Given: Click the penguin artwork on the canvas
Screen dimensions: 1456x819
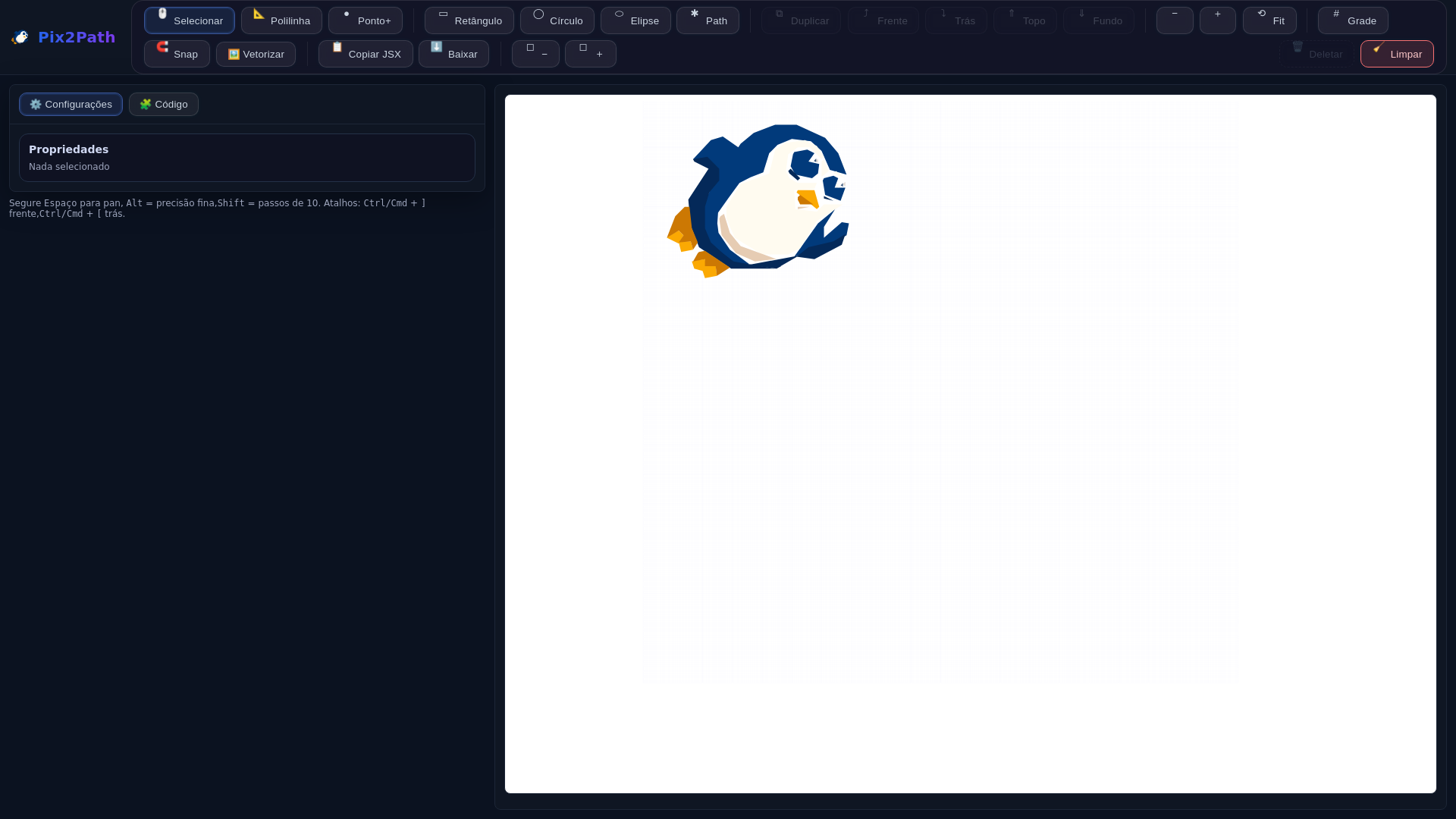Looking at the screenshot, I should click(x=758, y=201).
